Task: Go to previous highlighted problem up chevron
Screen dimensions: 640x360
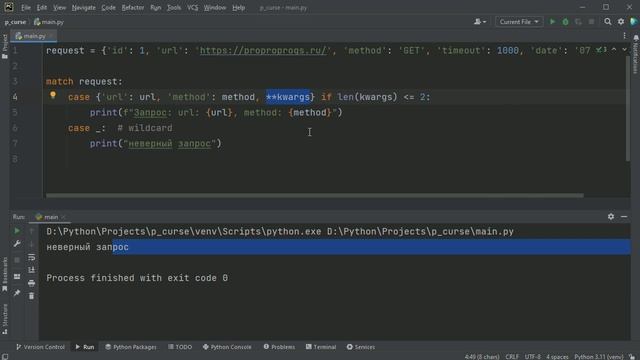Action: 614,50
